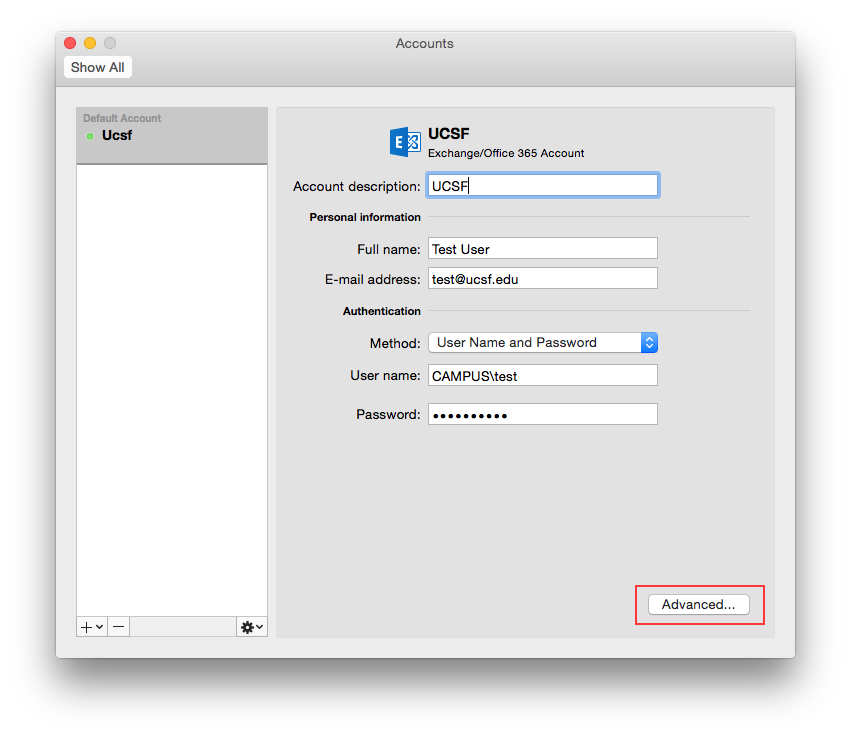This screenshot has height=738, width=851.
Task: Click the "Exchange/Office 365 Account" subtitle text
Action: coord(506,153)
